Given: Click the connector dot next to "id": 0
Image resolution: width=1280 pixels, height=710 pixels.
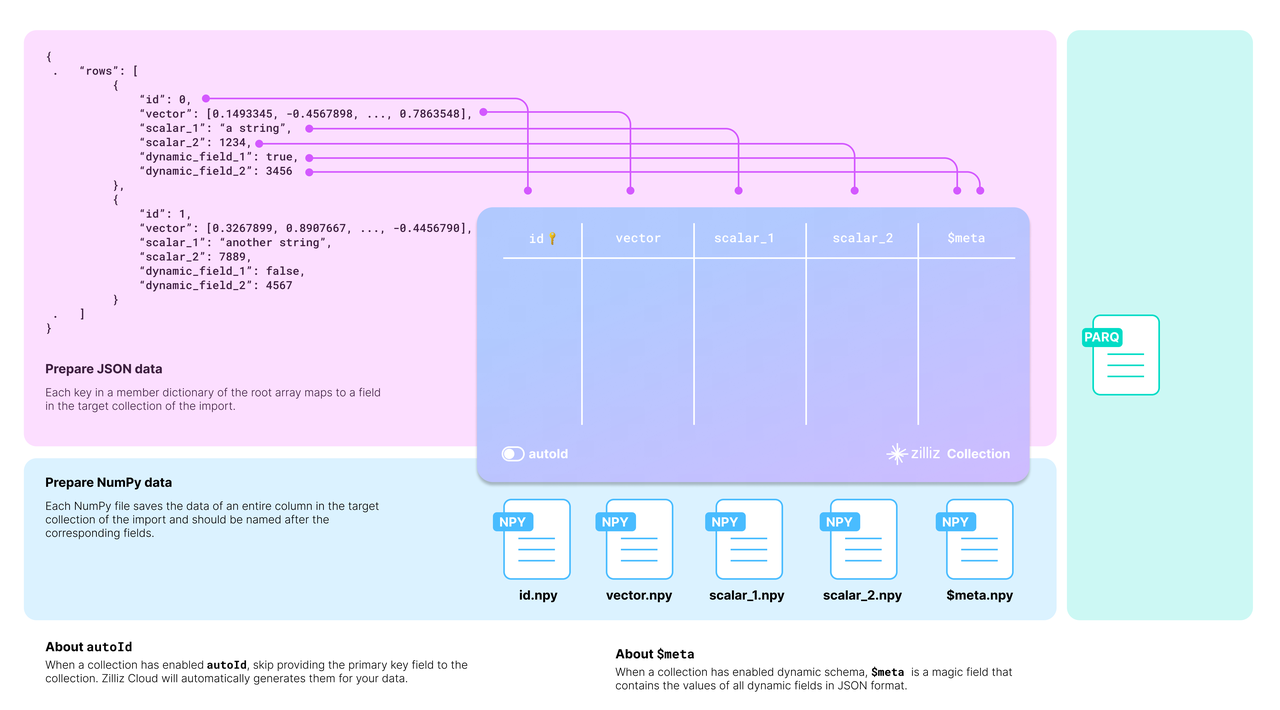Looking at the screenshot, I should [x=205, y=98].
